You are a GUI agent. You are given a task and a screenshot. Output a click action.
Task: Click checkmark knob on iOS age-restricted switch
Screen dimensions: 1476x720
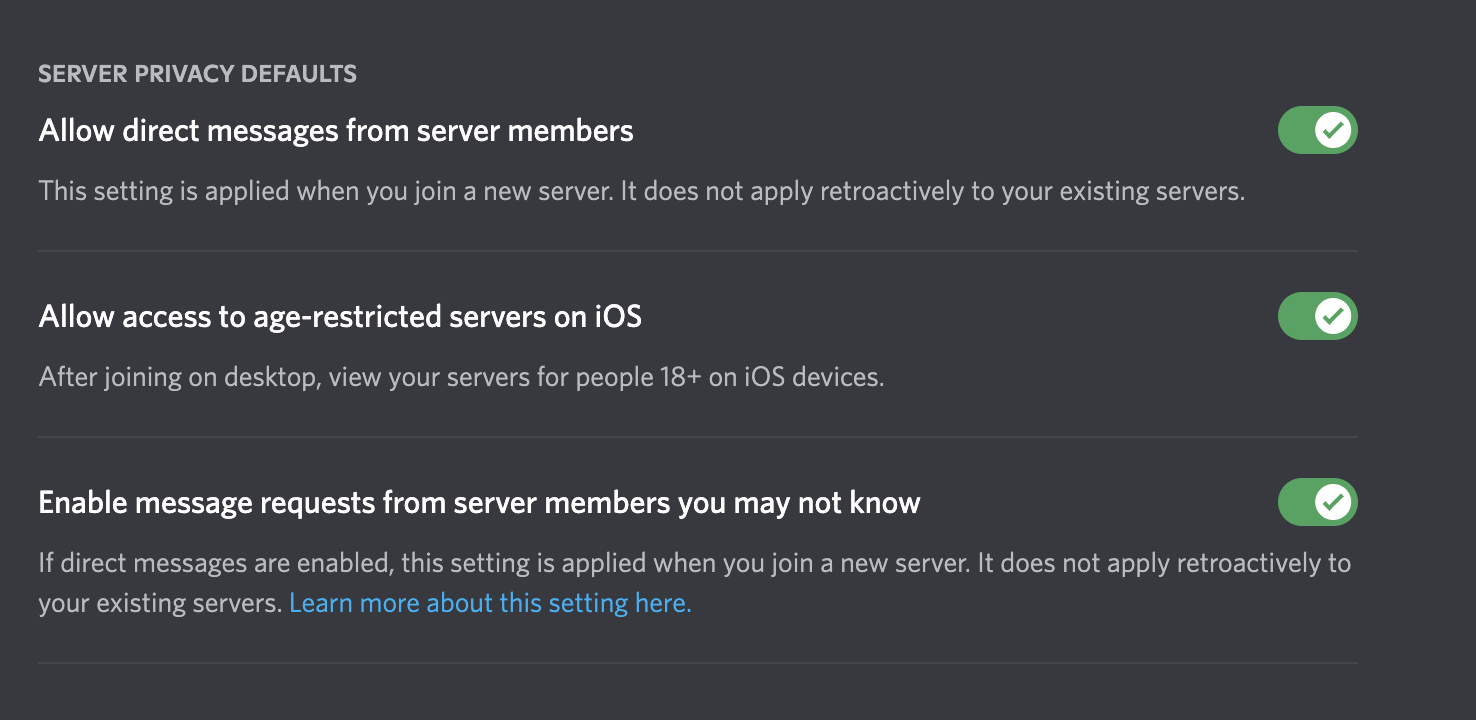click(1333, 316)
